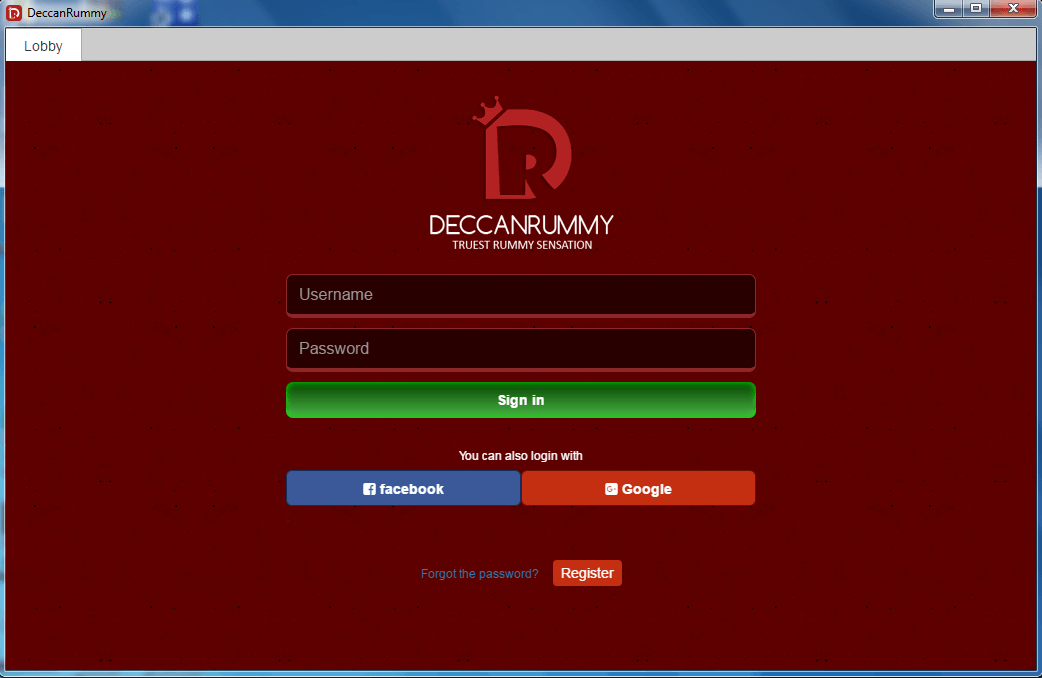Minimize the DeccanRummy window
Image resolution: width=1042 pixels, height=678 pixels.
pyautogui.click(x=948, y=9)
